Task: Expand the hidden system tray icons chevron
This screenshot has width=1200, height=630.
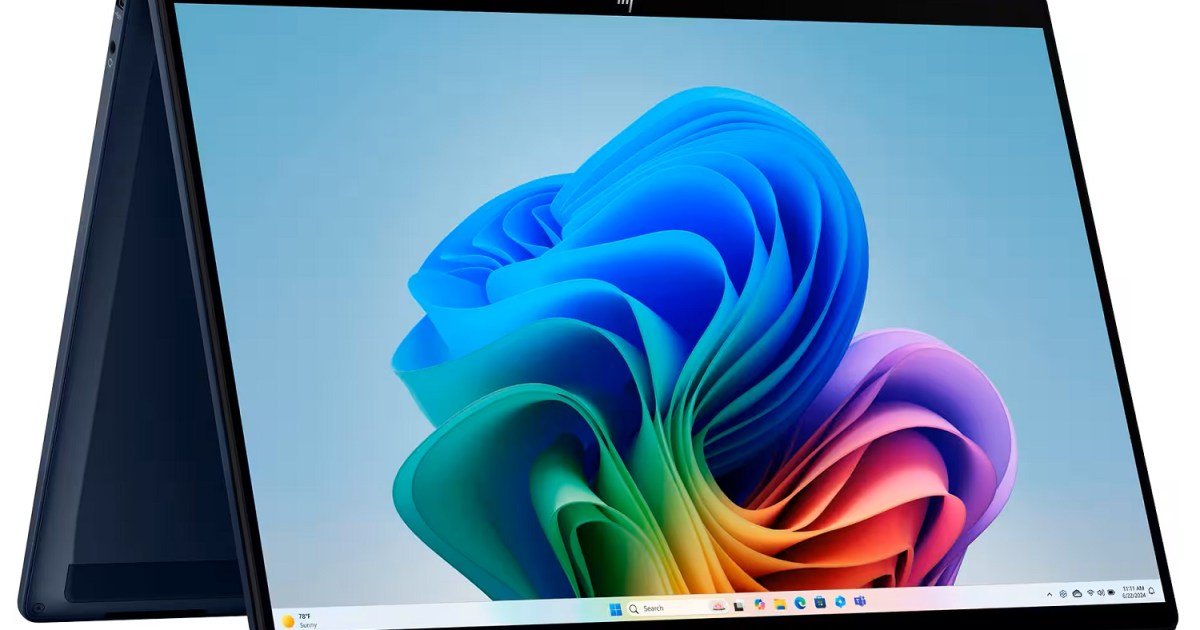Action: tap(1049, 595)
